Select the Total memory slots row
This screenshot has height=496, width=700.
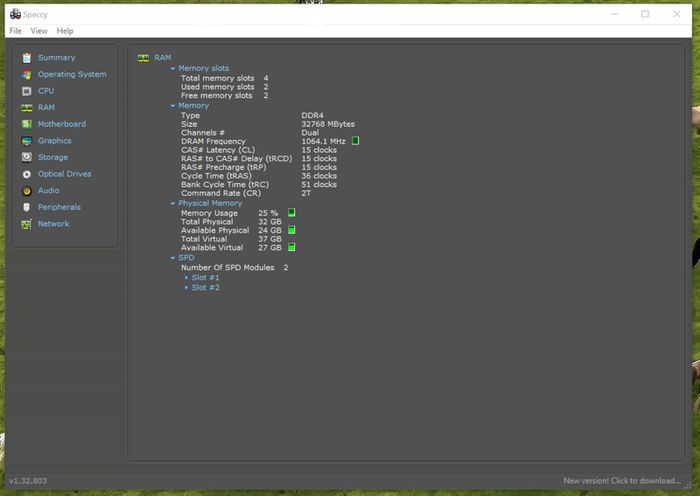pyautogui.click(x=225, y=78)
